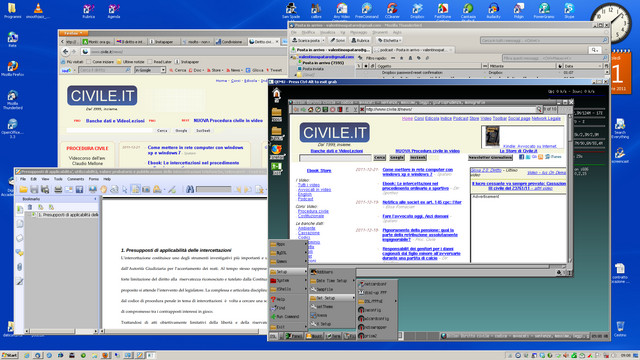640x360 pixels.
Task: Click the search magnifier in guest browser address bar
Action: tap(539, 109)
